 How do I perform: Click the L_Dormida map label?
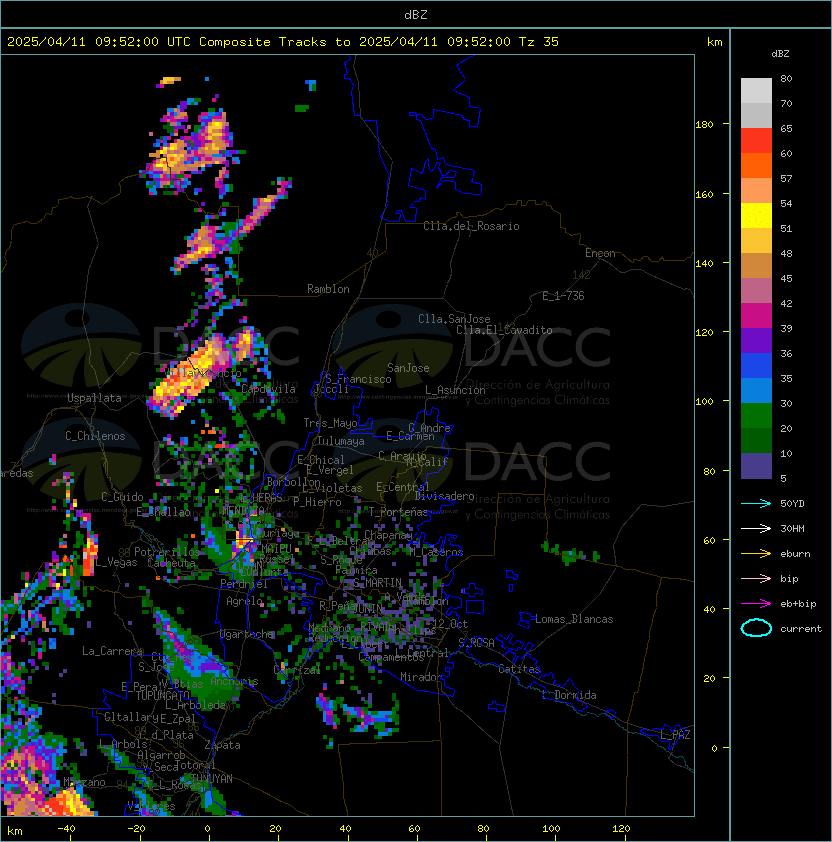(x=569, y=695)
